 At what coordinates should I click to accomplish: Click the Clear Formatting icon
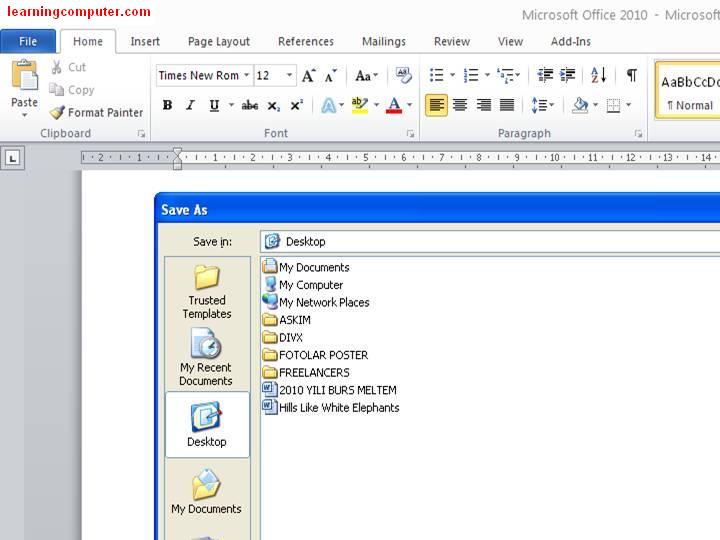[404, 75]
